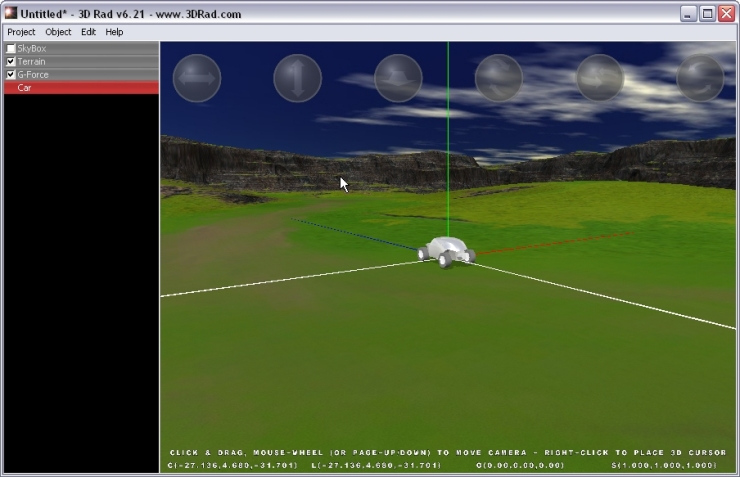Click the vertical move arrow sphere icon

tap(297, 78)
